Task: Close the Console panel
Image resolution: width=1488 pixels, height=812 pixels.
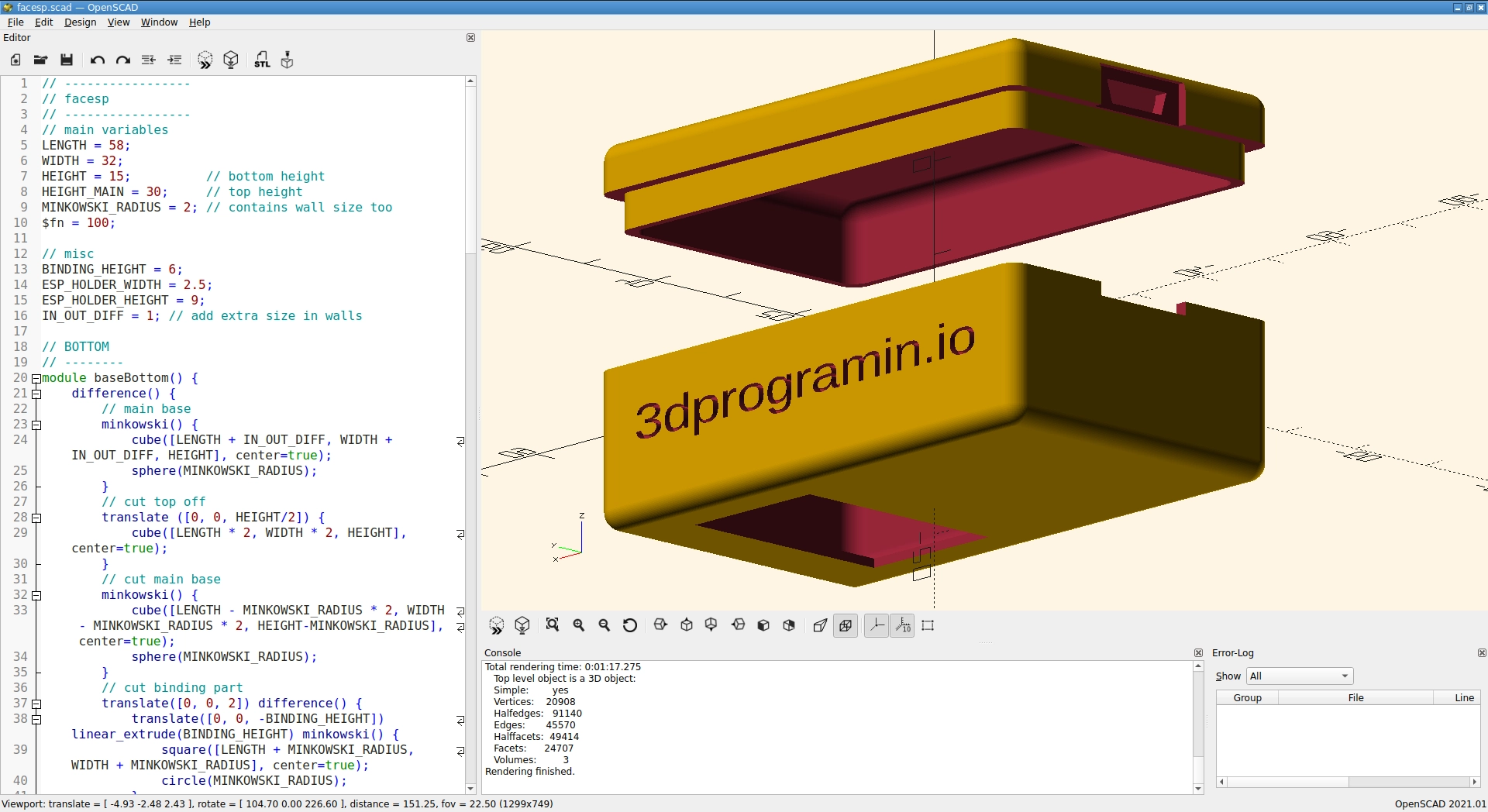Action: coord(1198,652)
